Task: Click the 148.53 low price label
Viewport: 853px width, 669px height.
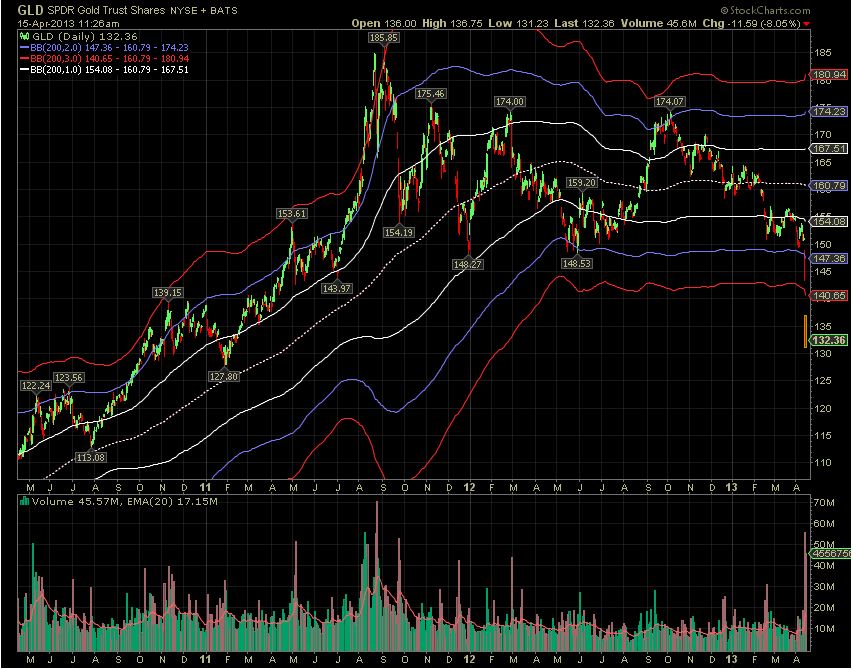Action: click(577, 263)
